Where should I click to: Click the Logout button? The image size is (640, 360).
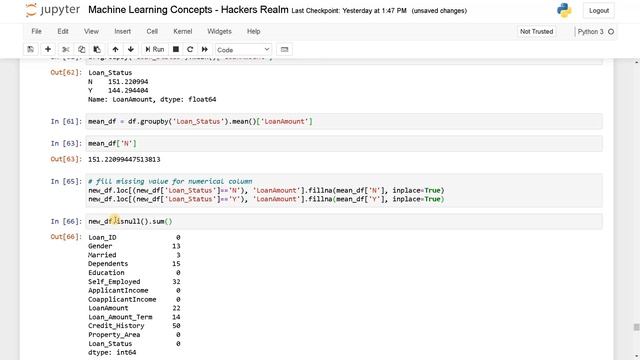[x=599, y=11]
